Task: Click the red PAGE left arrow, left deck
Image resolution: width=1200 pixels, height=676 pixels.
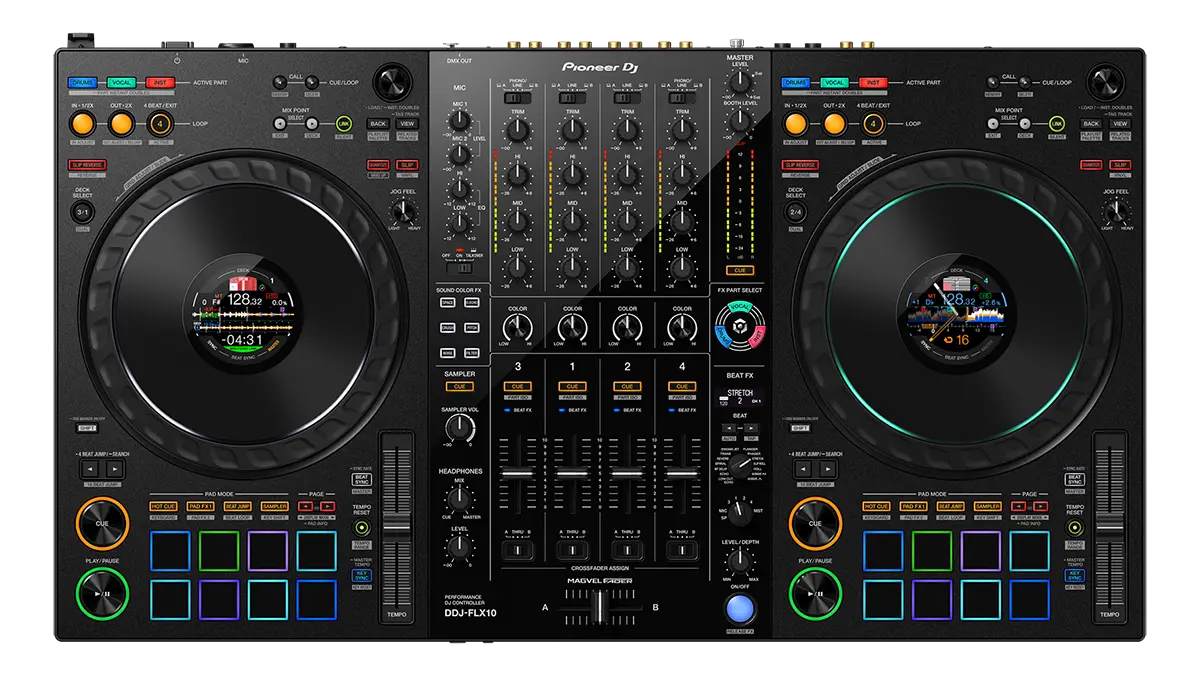Action: [x=306, y=507]
